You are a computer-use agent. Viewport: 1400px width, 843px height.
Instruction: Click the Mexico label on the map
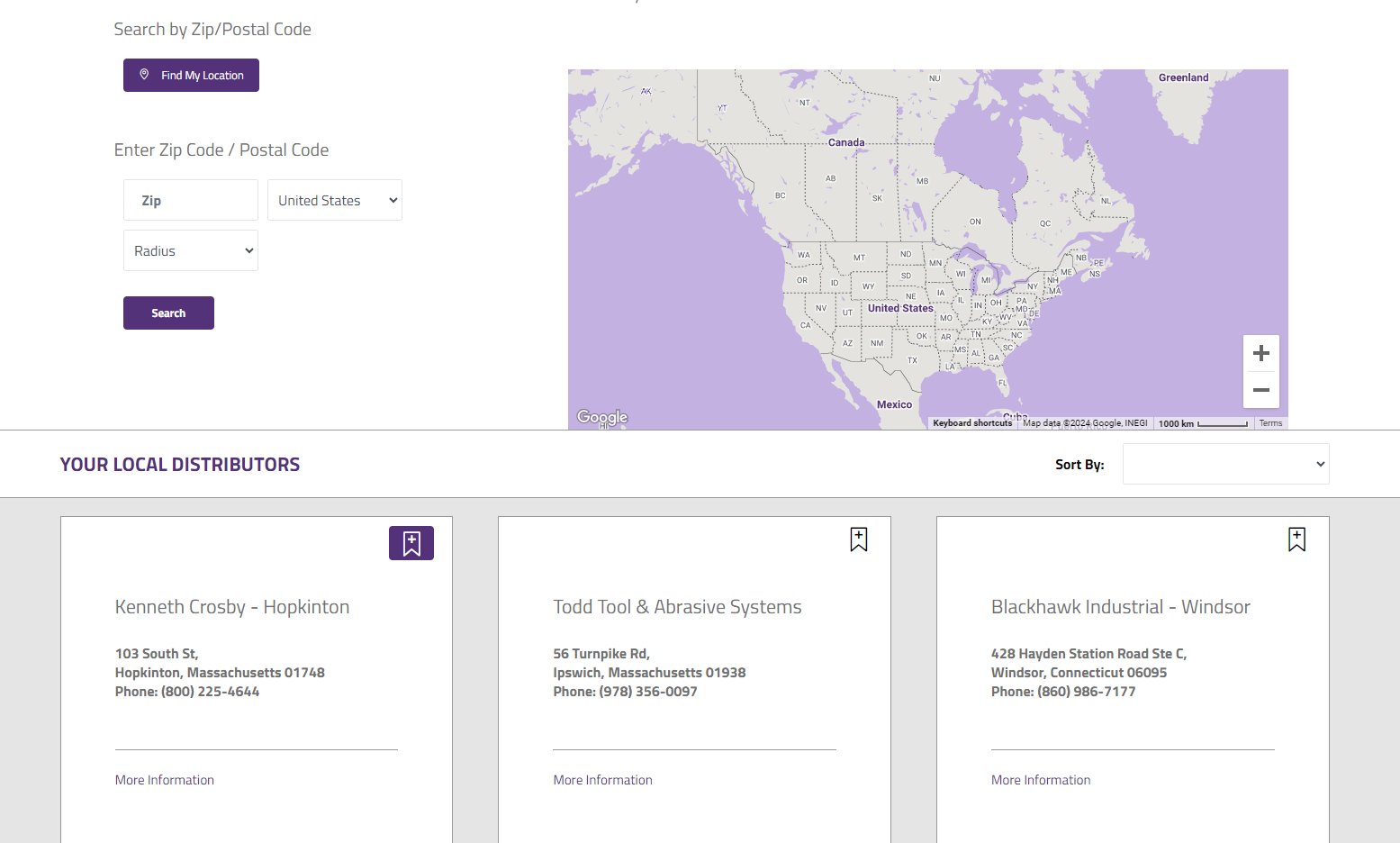[894, 404]
